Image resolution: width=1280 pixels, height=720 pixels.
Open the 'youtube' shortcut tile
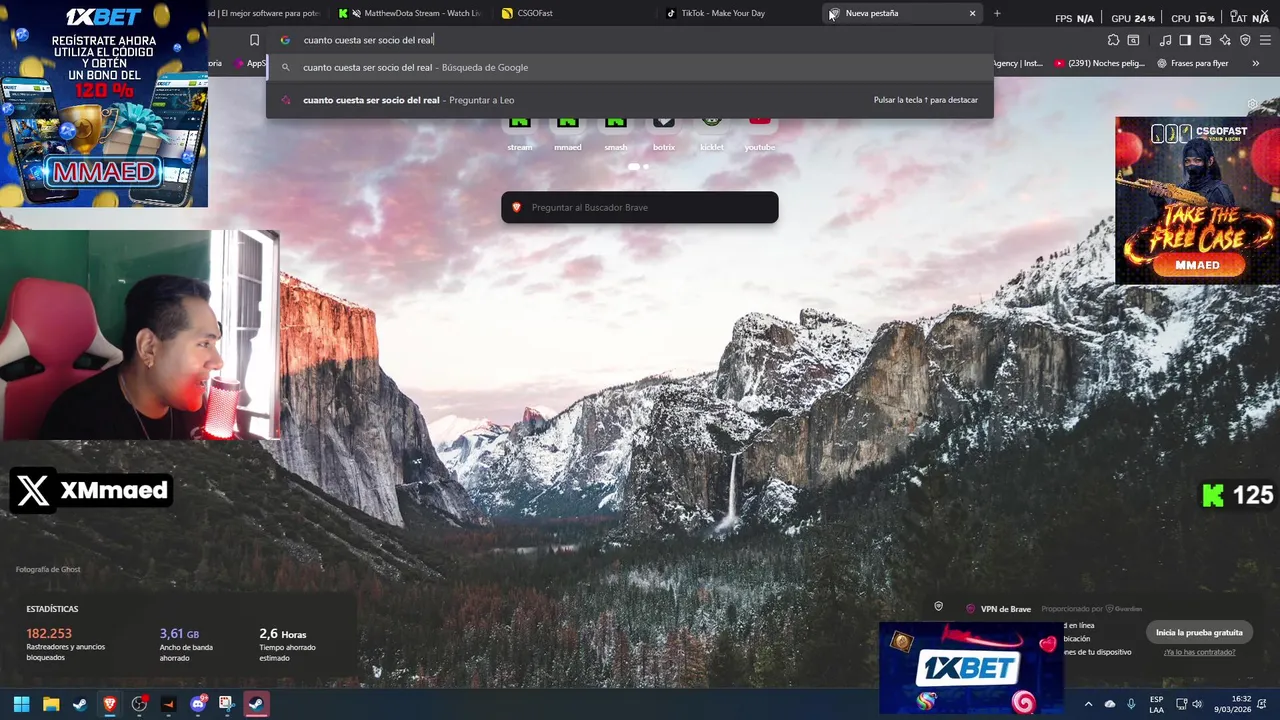point(760,133)
